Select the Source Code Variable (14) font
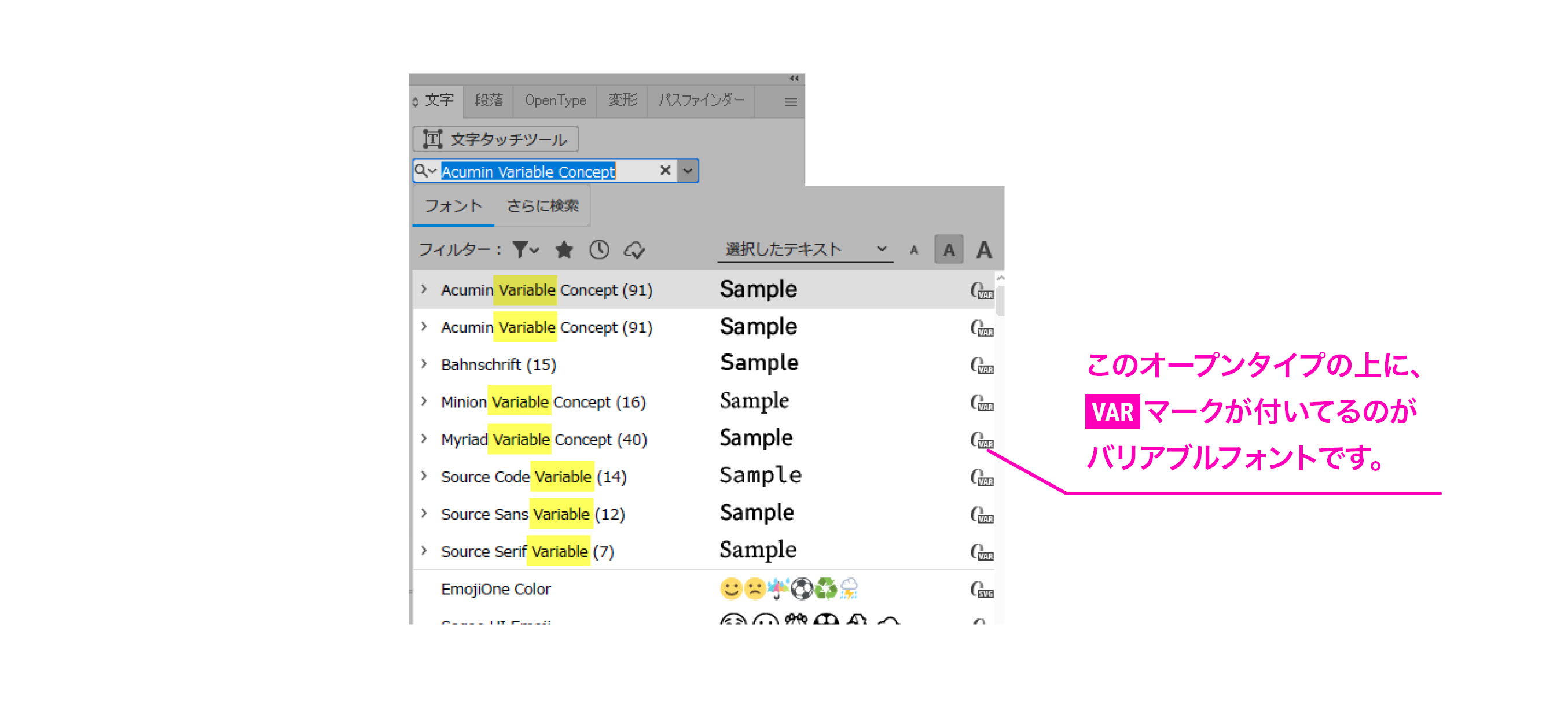 533,477
